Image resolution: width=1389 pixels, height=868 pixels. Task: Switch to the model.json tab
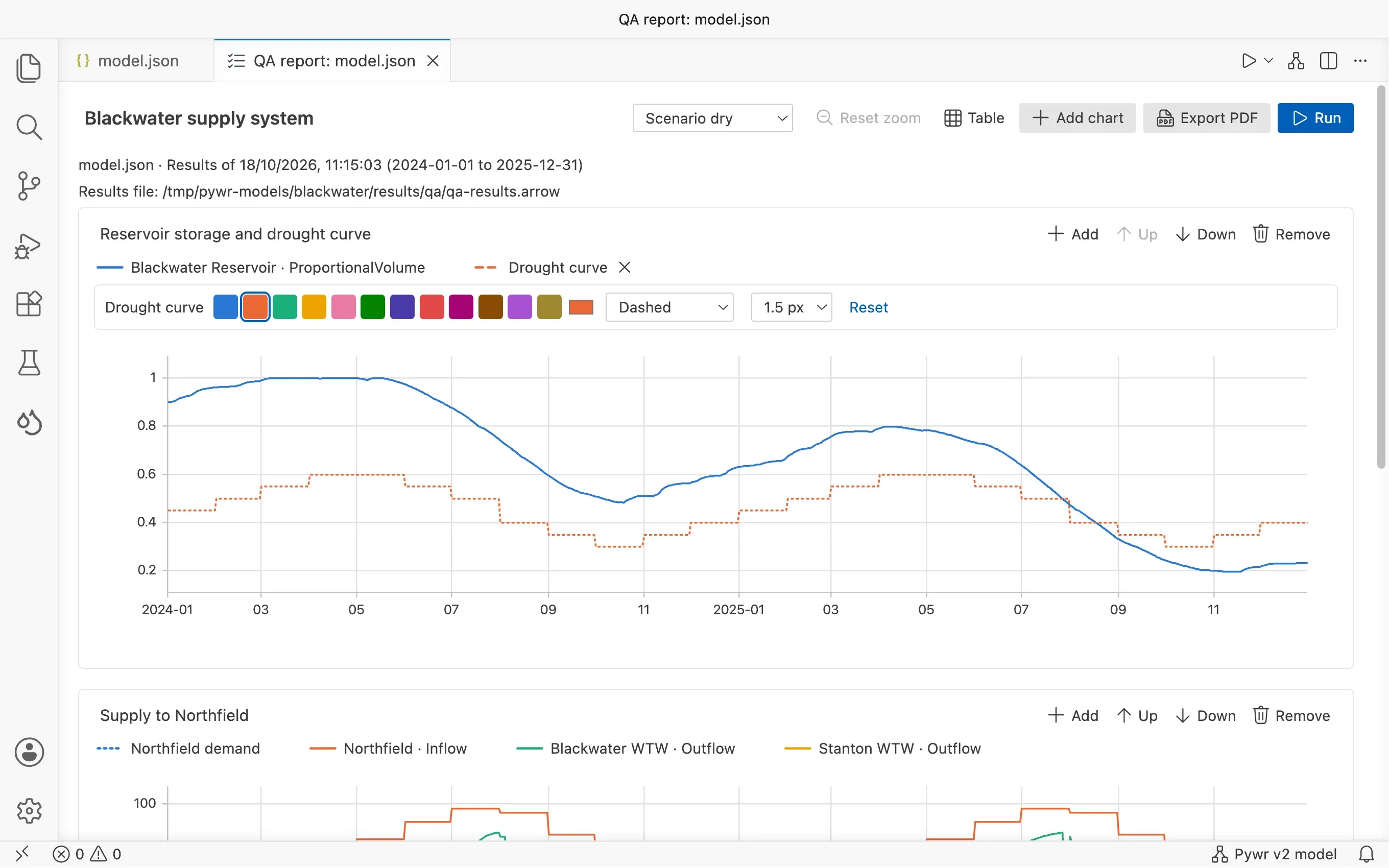coord(137,61)
